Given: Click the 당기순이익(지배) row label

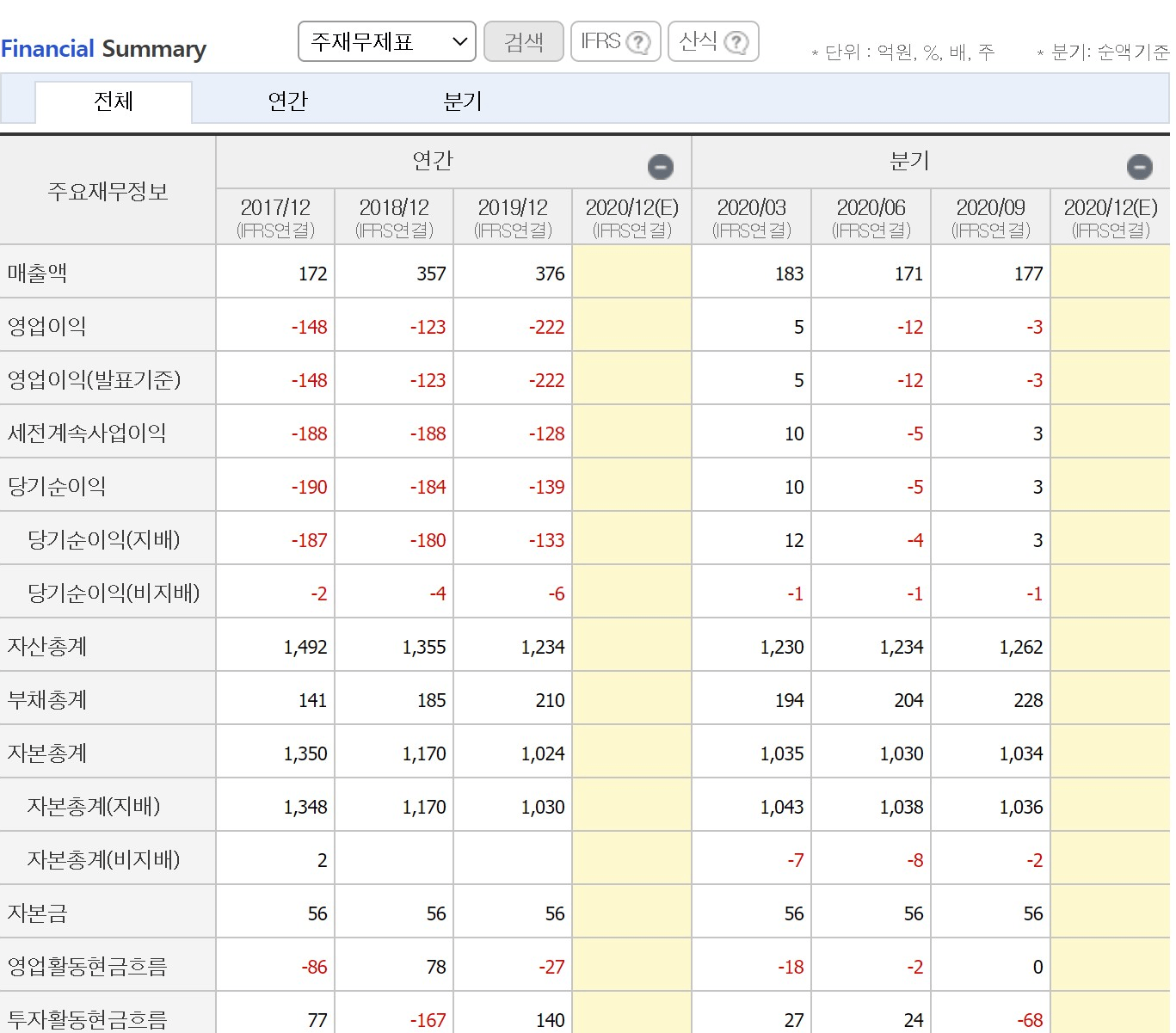Looking at the screenshot, I should (x=103, y=539).
